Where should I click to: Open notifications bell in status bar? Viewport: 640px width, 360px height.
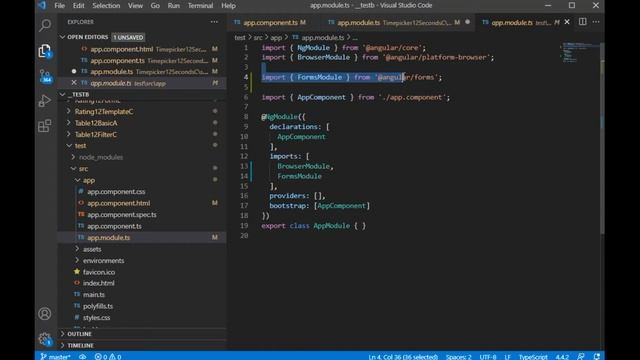[597, 356]
